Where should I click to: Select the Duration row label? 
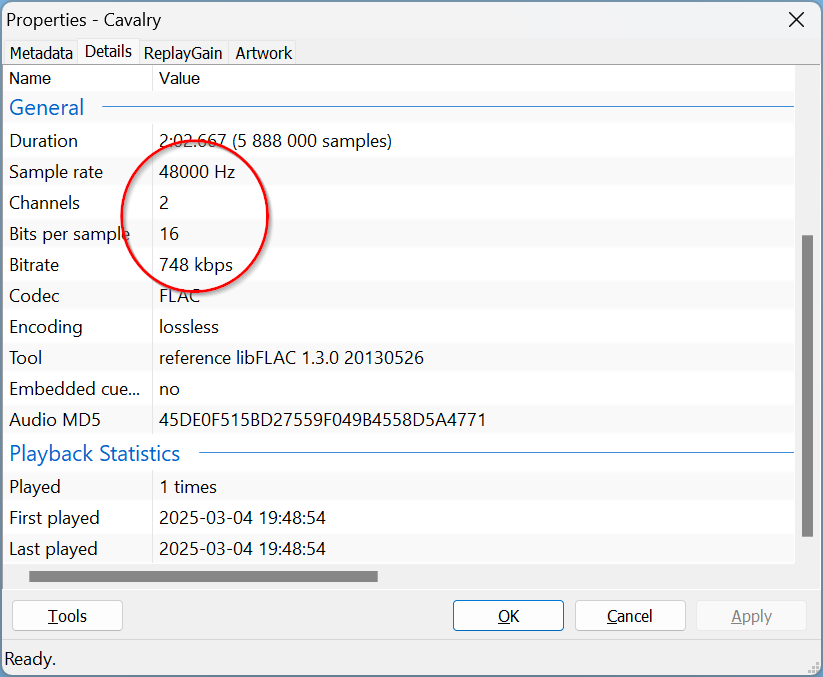(44, 141)
